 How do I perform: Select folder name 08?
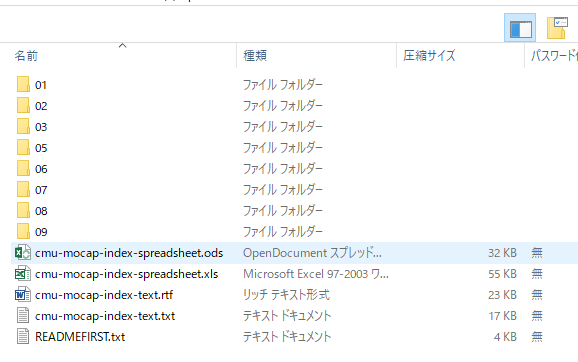[x=41, y=211]
